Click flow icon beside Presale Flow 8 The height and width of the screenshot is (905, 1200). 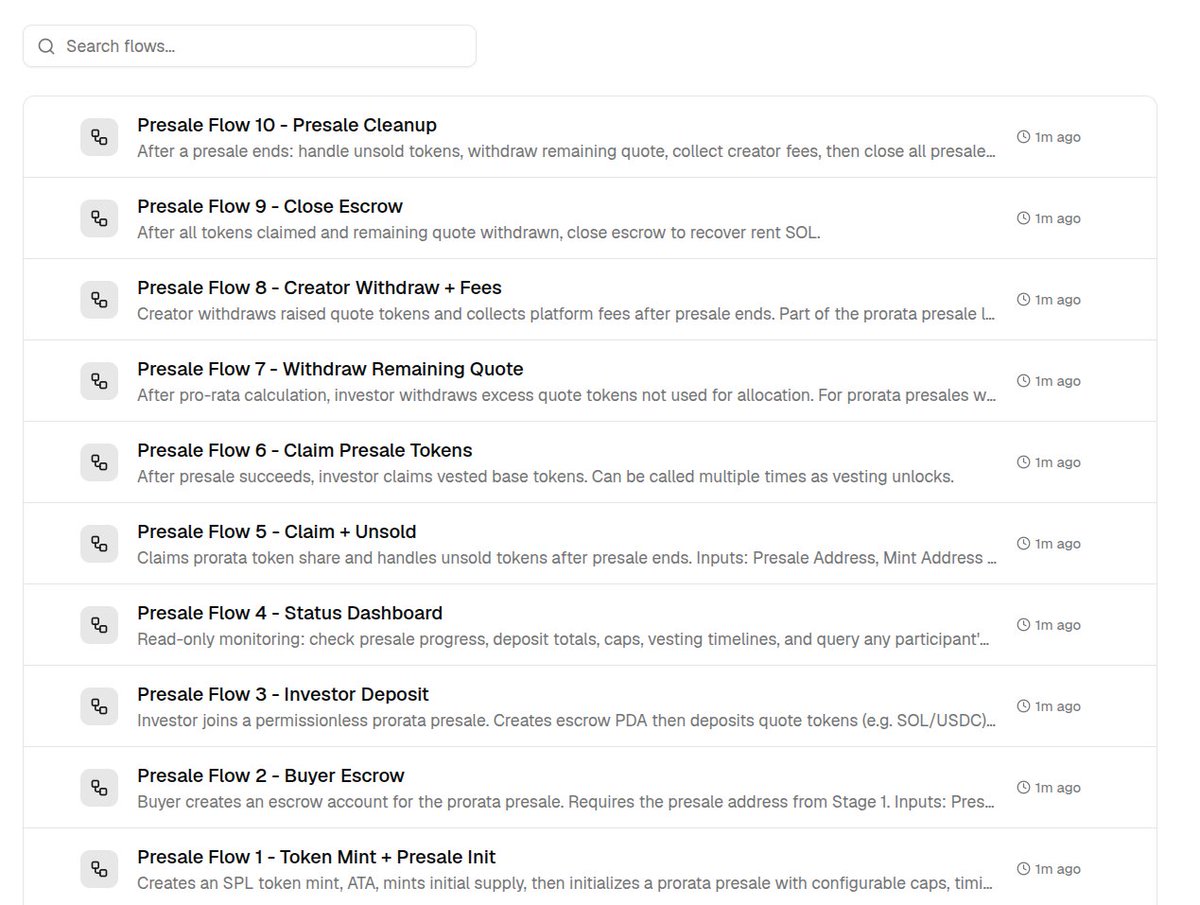(99, 299)
